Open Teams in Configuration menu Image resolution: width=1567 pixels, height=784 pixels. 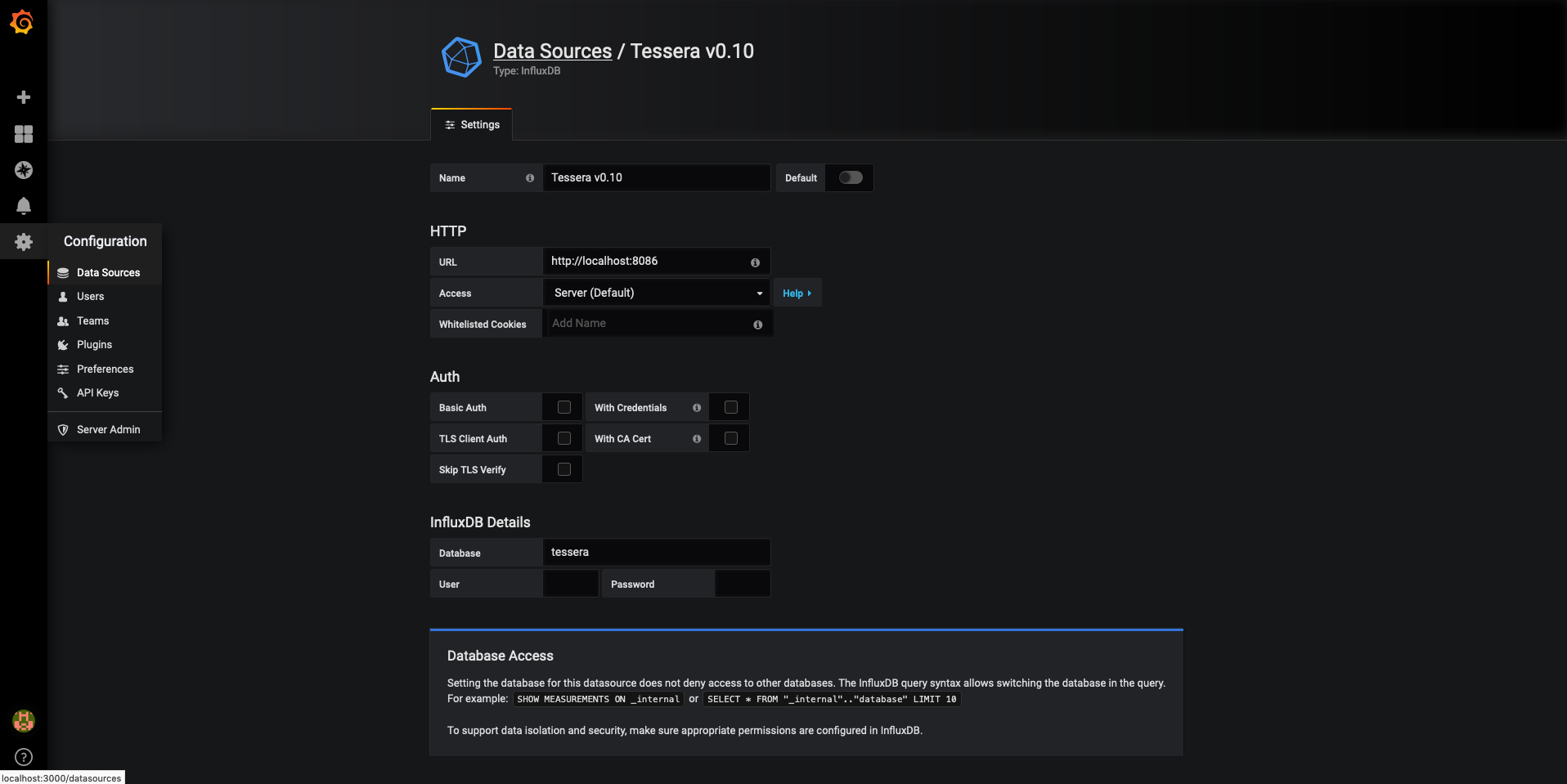(x=105, y=321)
